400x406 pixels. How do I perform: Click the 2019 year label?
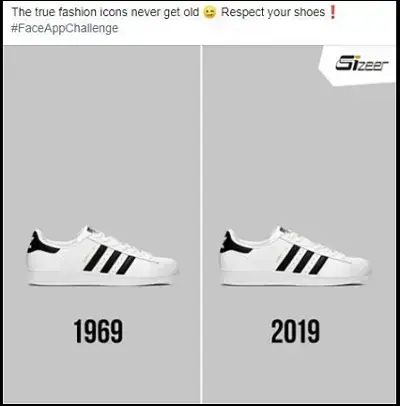coord(295,331)
